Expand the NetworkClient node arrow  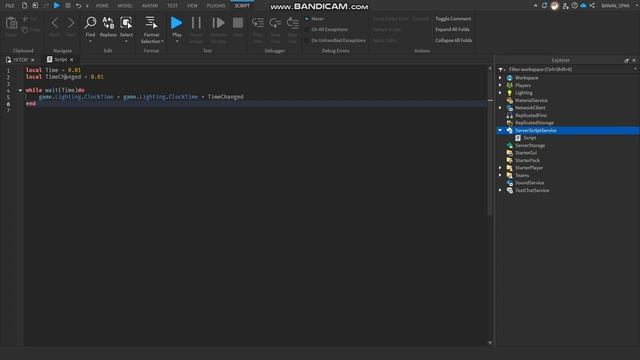pos(500,108)
